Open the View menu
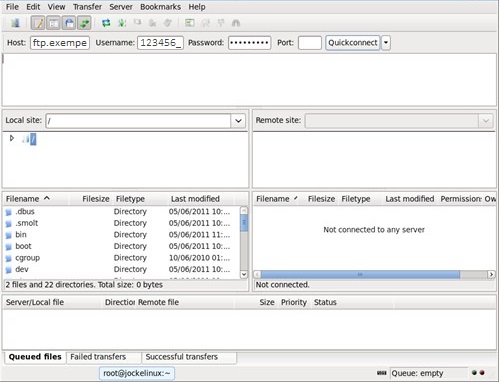 56,7
